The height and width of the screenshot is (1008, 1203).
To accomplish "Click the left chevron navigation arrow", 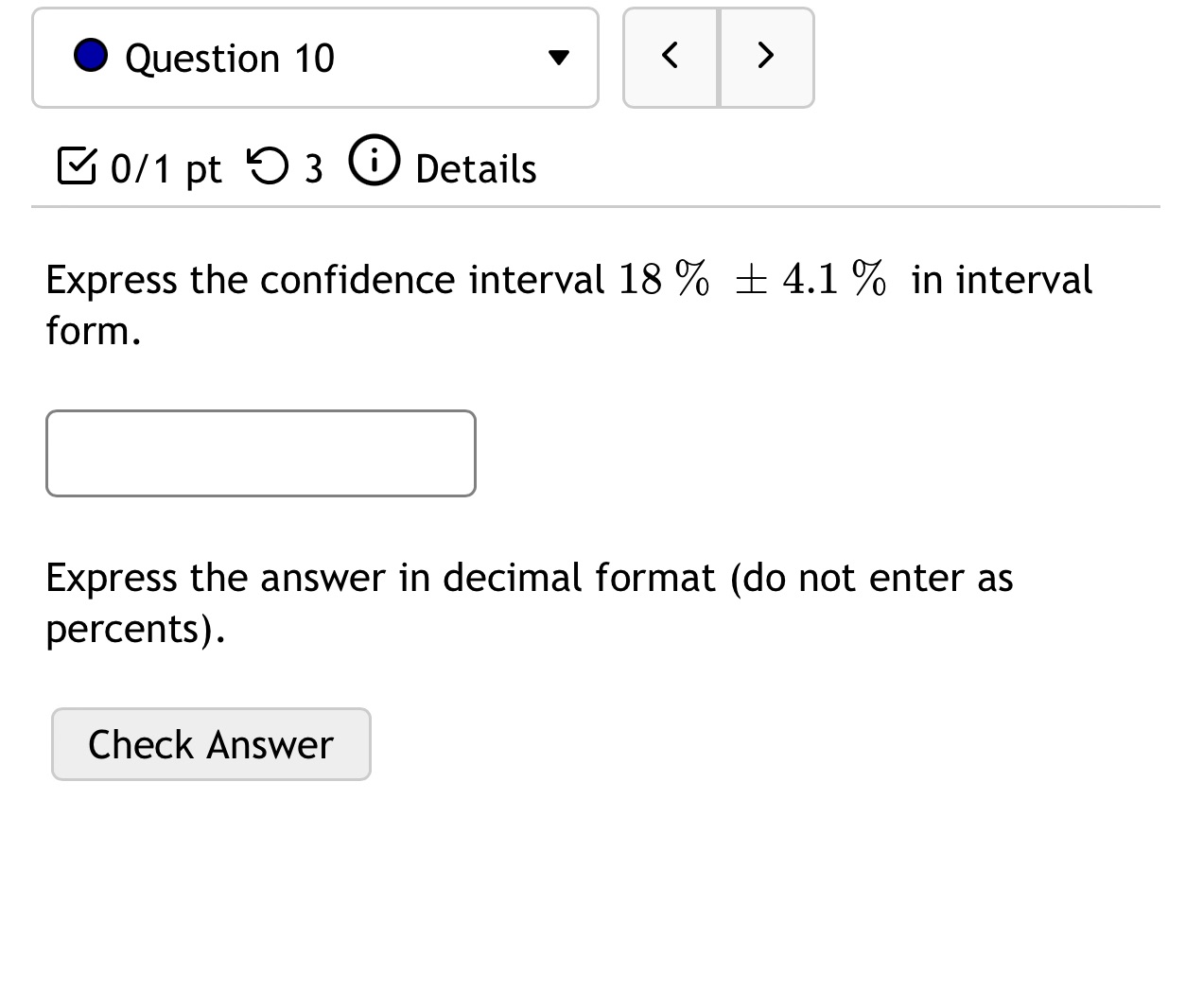I will click(670, 57).
